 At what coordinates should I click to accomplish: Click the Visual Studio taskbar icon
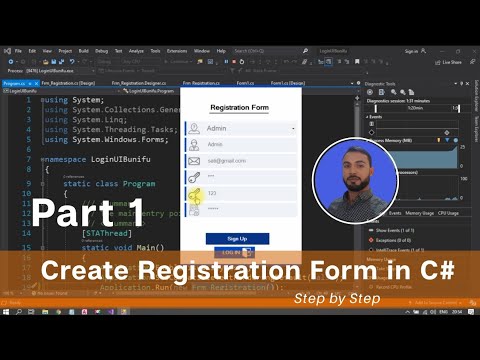point(111,312)
